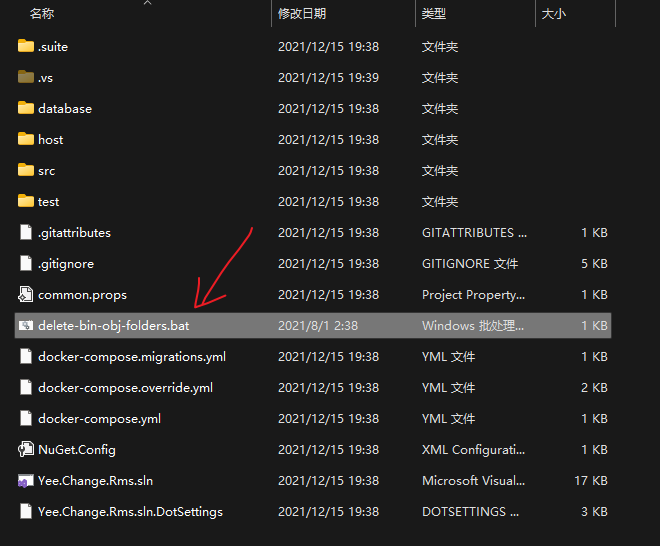The height and width of the screenshot is (546, 660).
Task: Select Yee.Change.Rms.sln.DotSettings file name
Action: tap(130, 512)
